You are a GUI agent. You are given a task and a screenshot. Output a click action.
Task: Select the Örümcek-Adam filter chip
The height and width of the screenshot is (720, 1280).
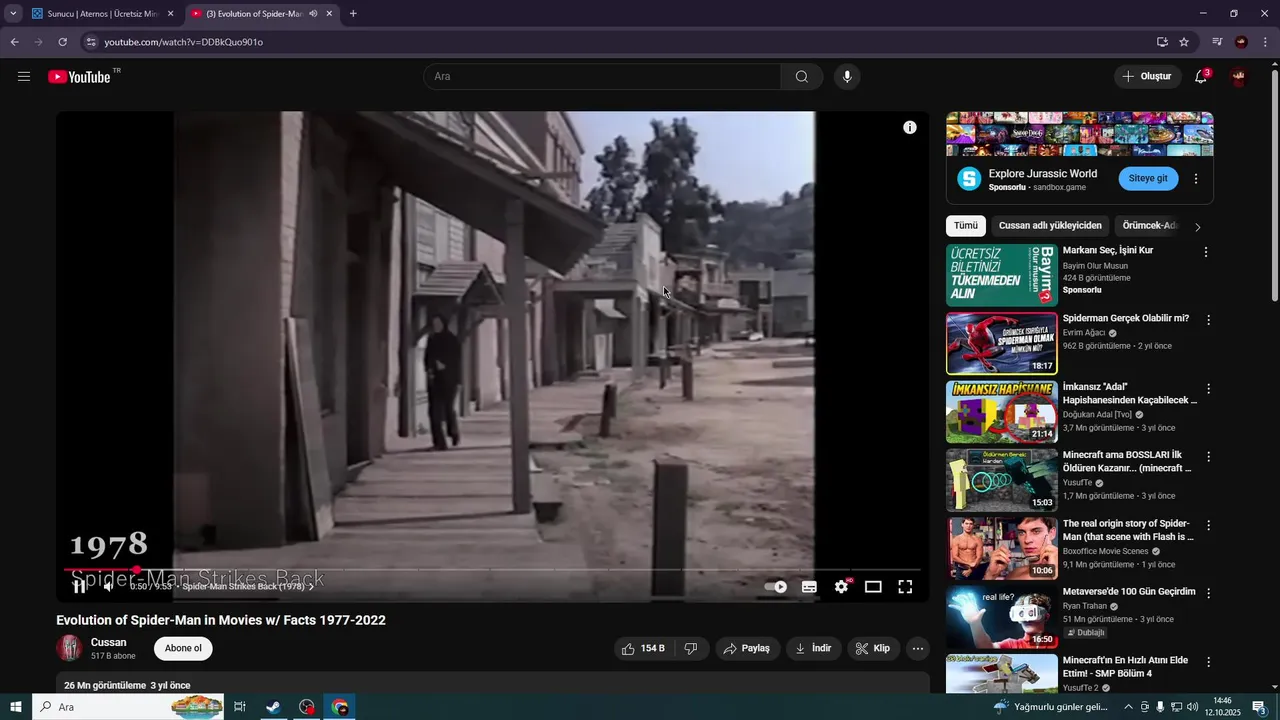point(1151,226)
